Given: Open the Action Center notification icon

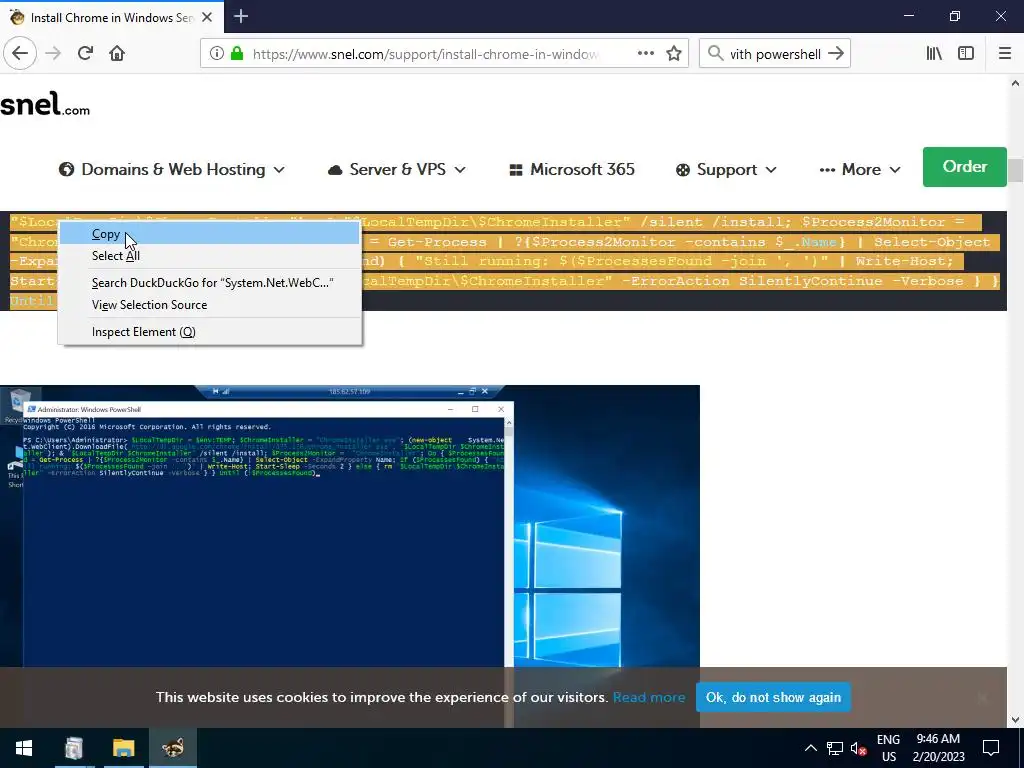Looking at the screenshot, I should click(991, 748).
